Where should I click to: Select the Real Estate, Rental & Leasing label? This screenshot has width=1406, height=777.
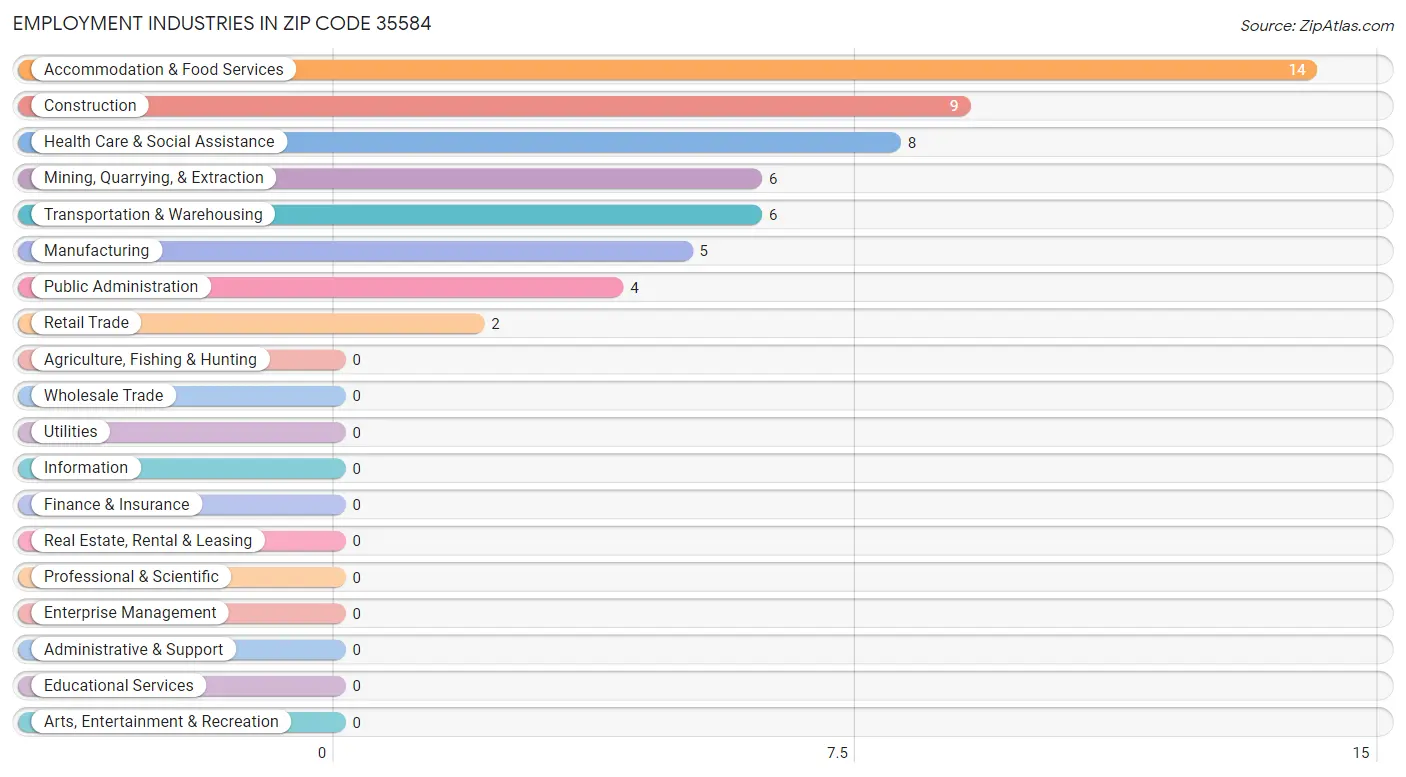point(148,540)
